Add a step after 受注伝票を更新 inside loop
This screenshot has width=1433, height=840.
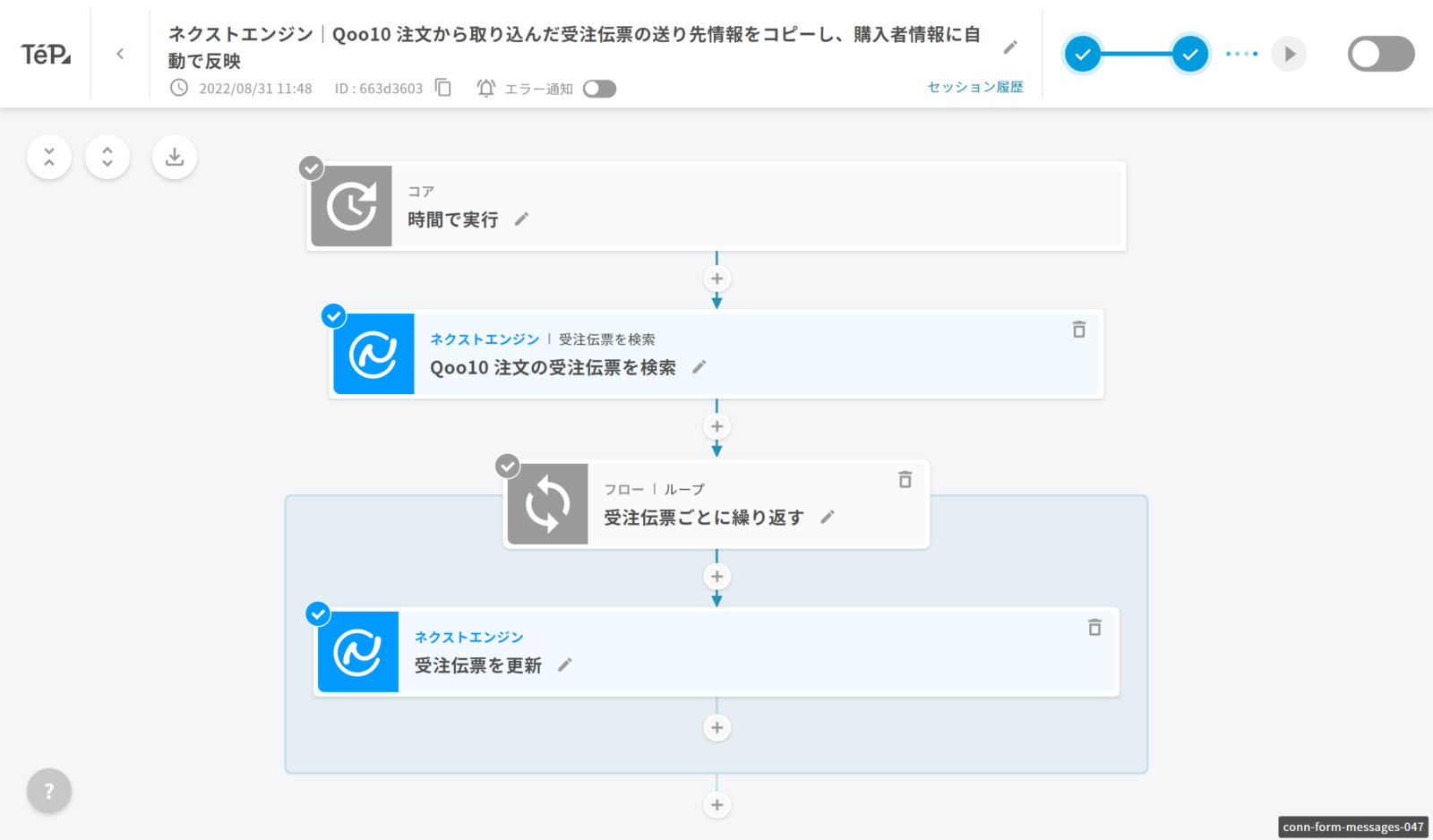(716, 727)
